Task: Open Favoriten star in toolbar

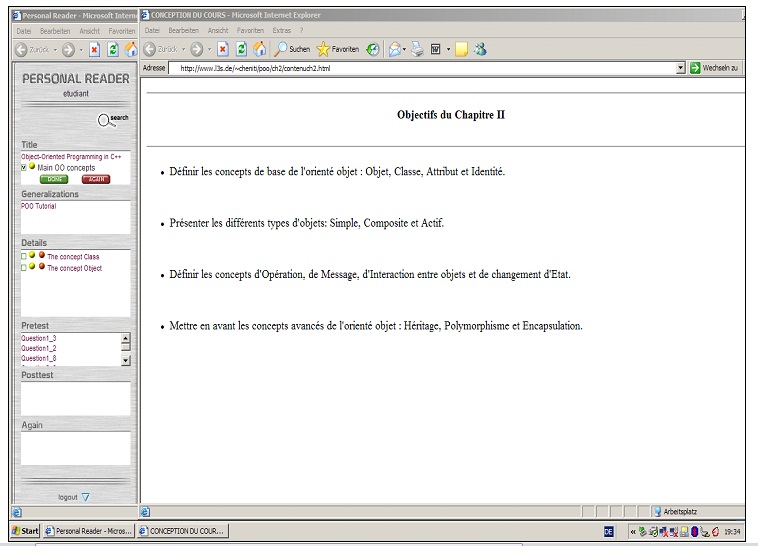Action: pyautogui.click(x=338, y=49)
